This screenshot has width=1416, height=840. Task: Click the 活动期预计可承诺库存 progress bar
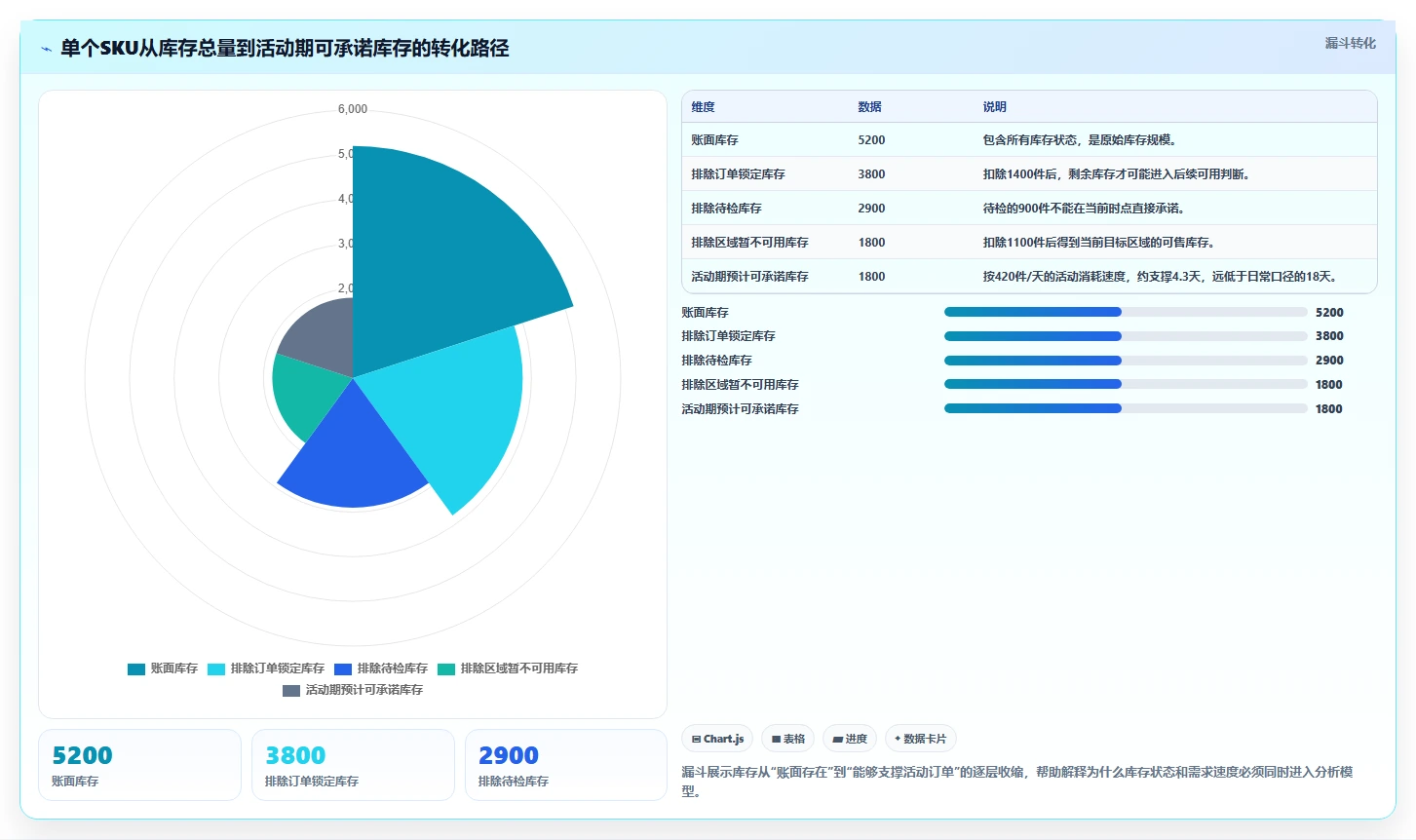[1126, 408]
